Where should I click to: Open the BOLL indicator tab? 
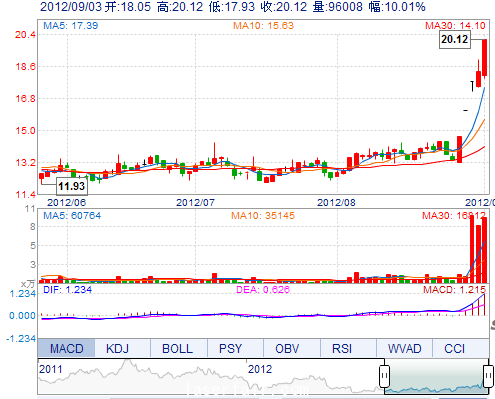point(177,348)
